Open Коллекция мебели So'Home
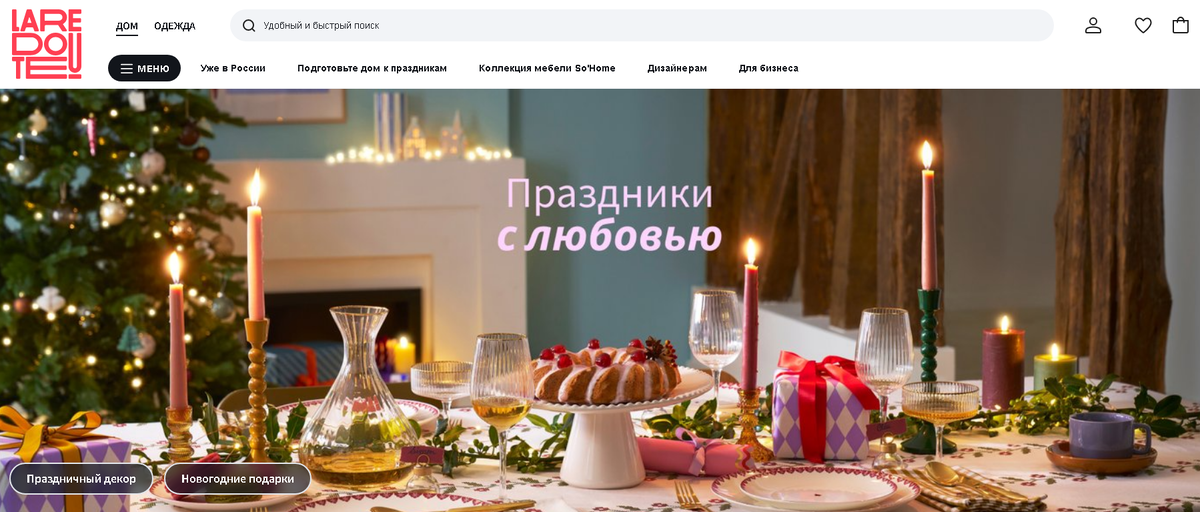 point(547,68)
